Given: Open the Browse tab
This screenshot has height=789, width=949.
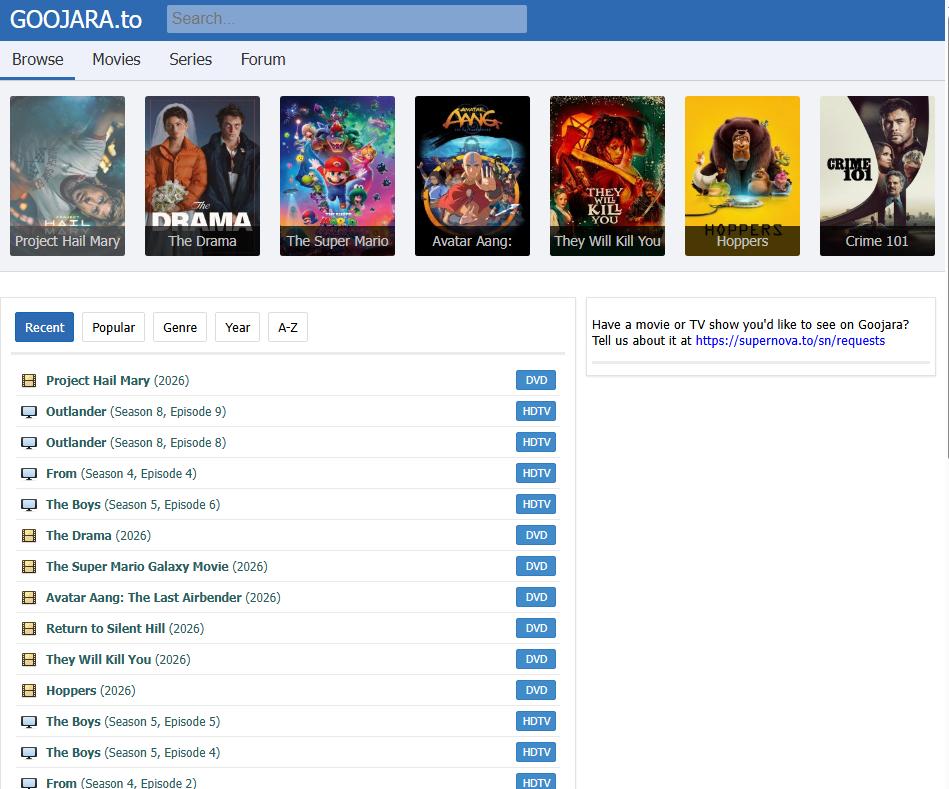Looking at the screenshot, I should [38, 59].
